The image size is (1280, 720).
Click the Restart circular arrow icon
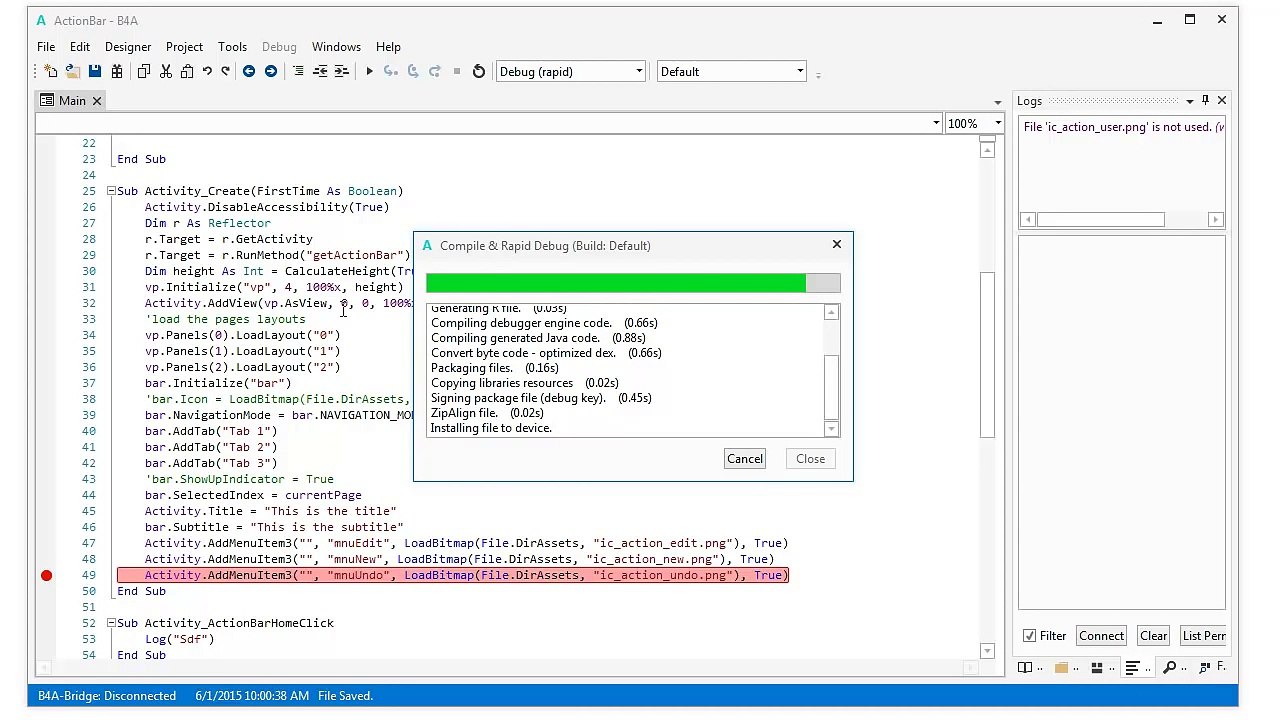coord(479,71)
